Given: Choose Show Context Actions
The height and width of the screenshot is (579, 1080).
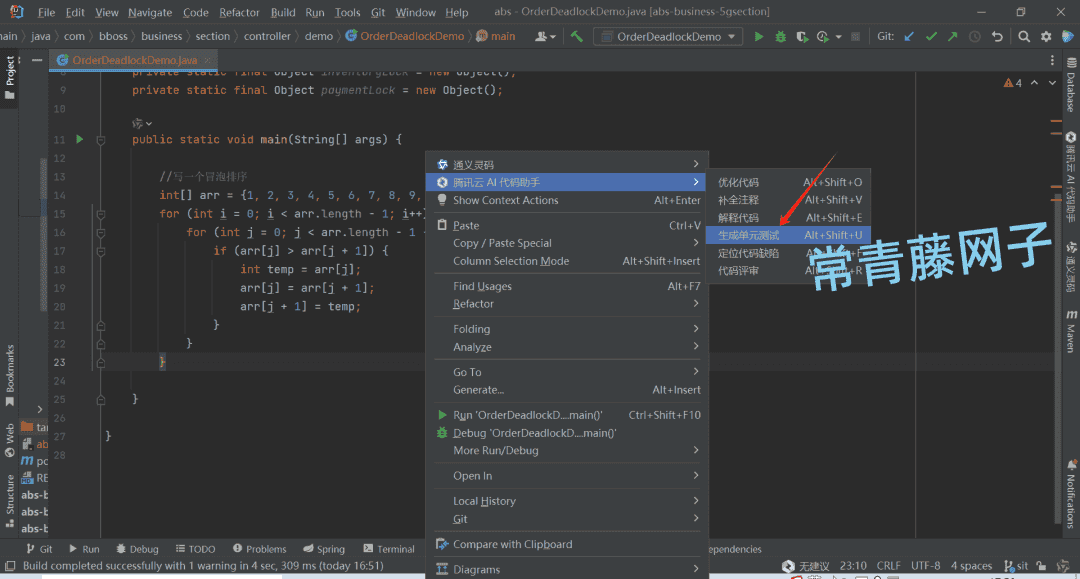Looking at the screenshot, I should [568, 200].
